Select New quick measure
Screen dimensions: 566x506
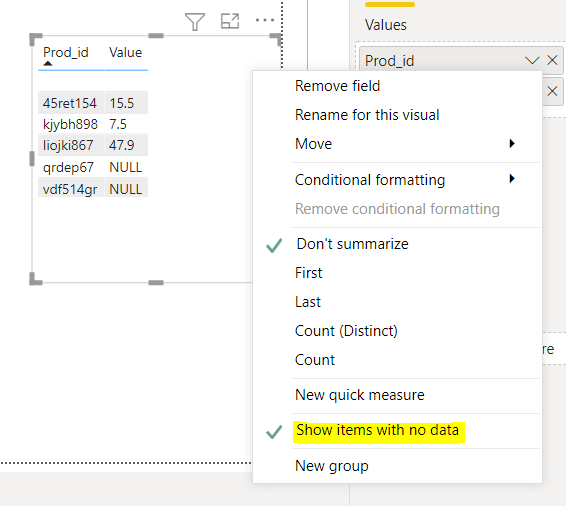397,395
